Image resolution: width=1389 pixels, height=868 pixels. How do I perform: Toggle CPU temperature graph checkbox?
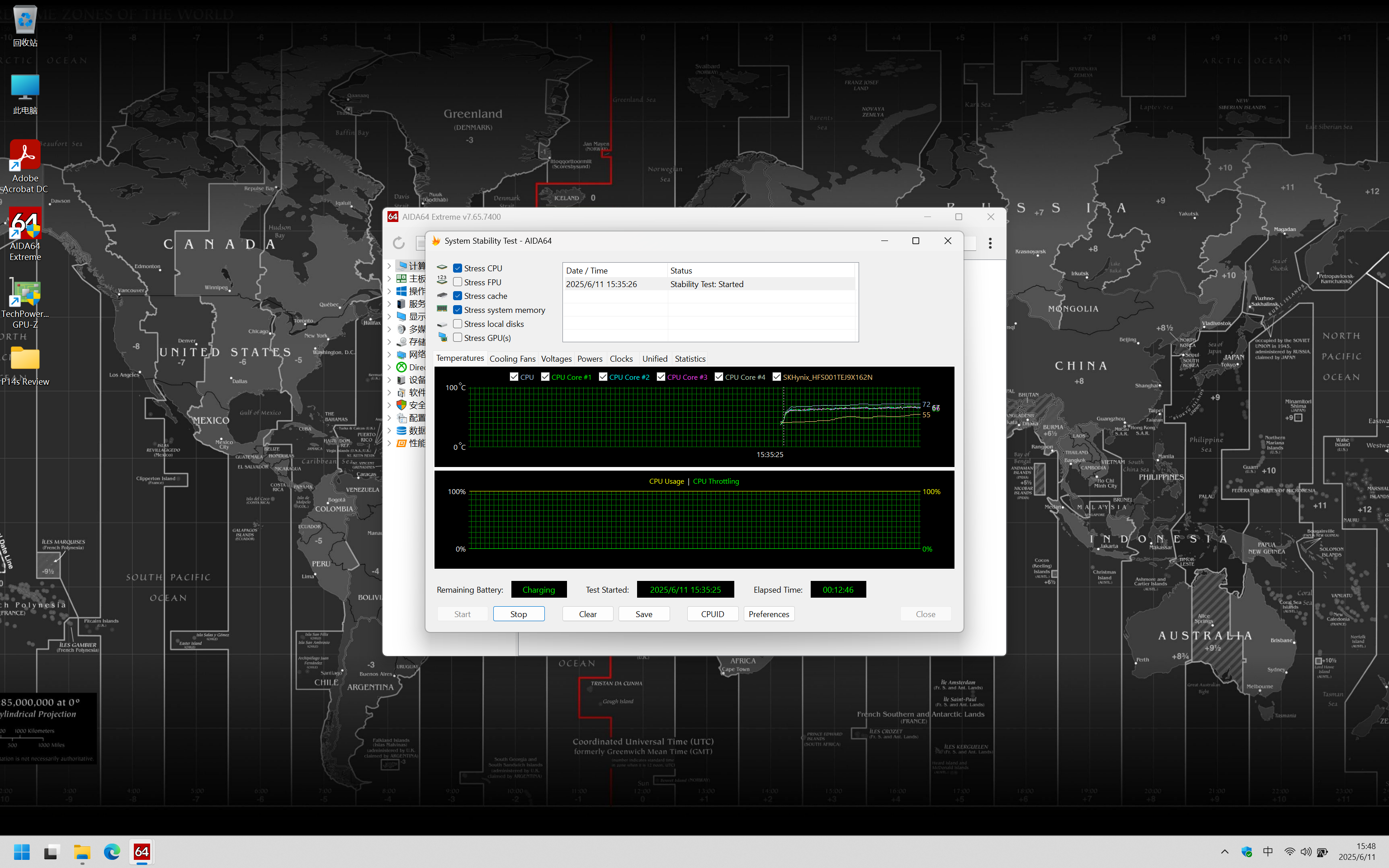(514, 377)
